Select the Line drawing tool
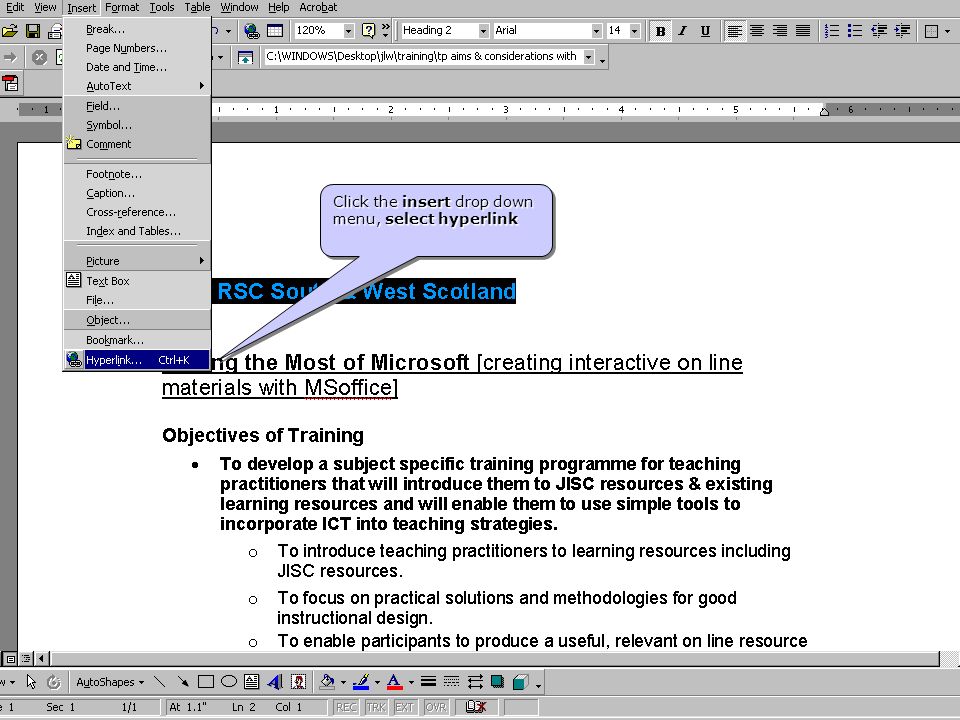 pos(159,682)
